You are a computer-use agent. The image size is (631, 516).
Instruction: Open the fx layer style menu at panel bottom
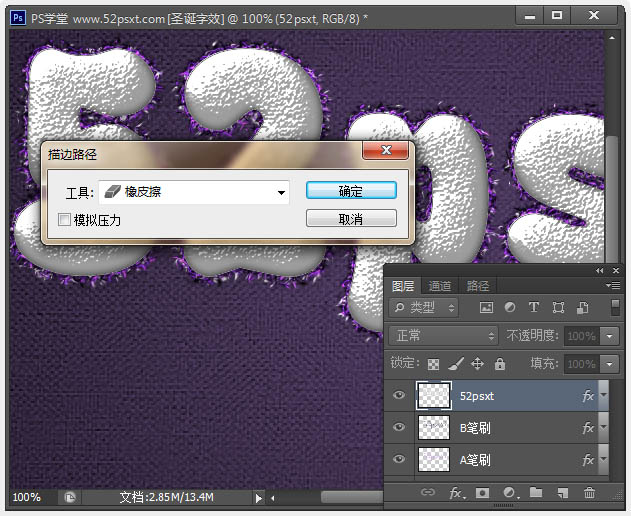point(455,493)
